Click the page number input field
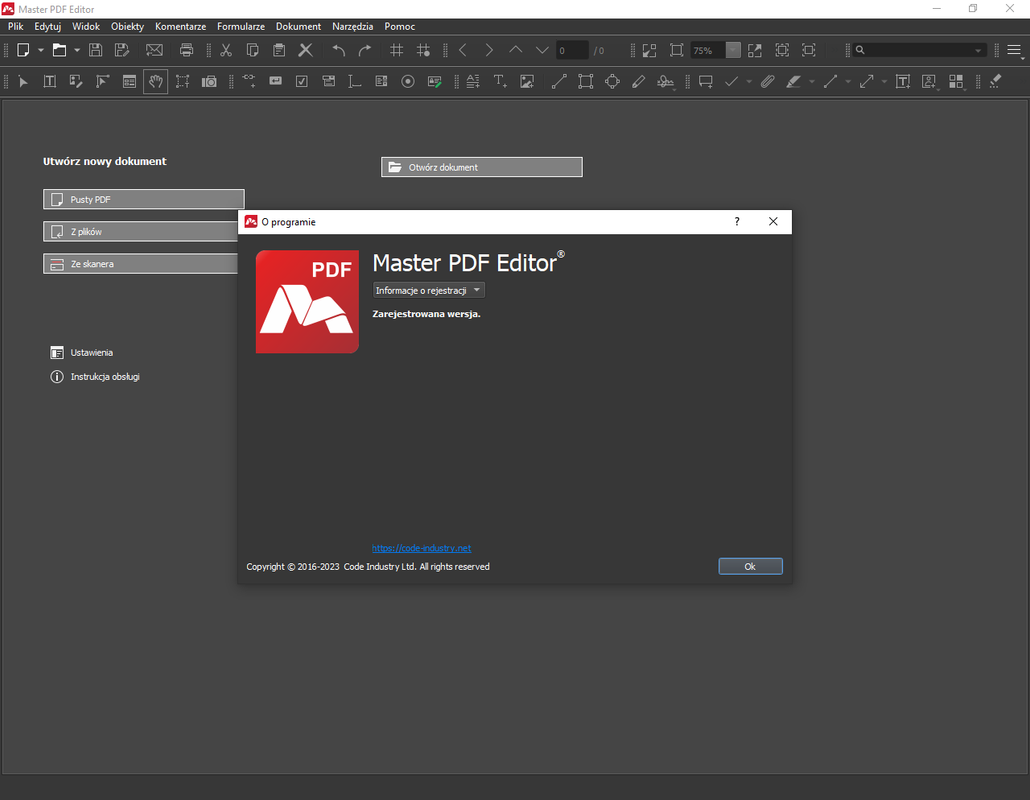Screen dimensions: 1030x800 pyautogui.click(x=572, y=51)
